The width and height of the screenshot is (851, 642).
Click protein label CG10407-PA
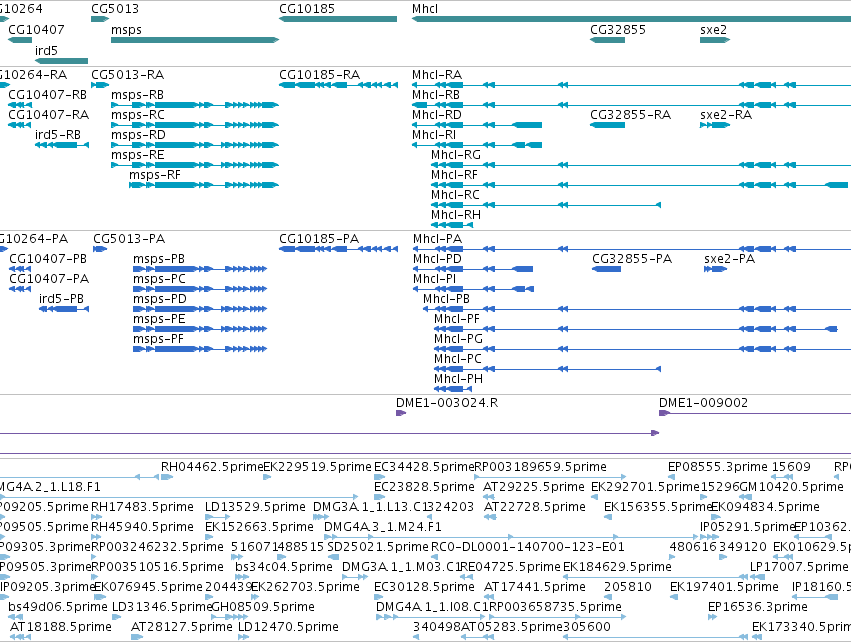click(x=49, y=279)
